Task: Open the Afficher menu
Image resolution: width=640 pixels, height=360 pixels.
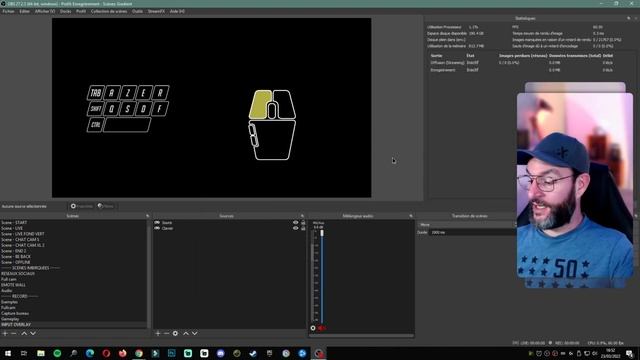Action: point(45,11)
